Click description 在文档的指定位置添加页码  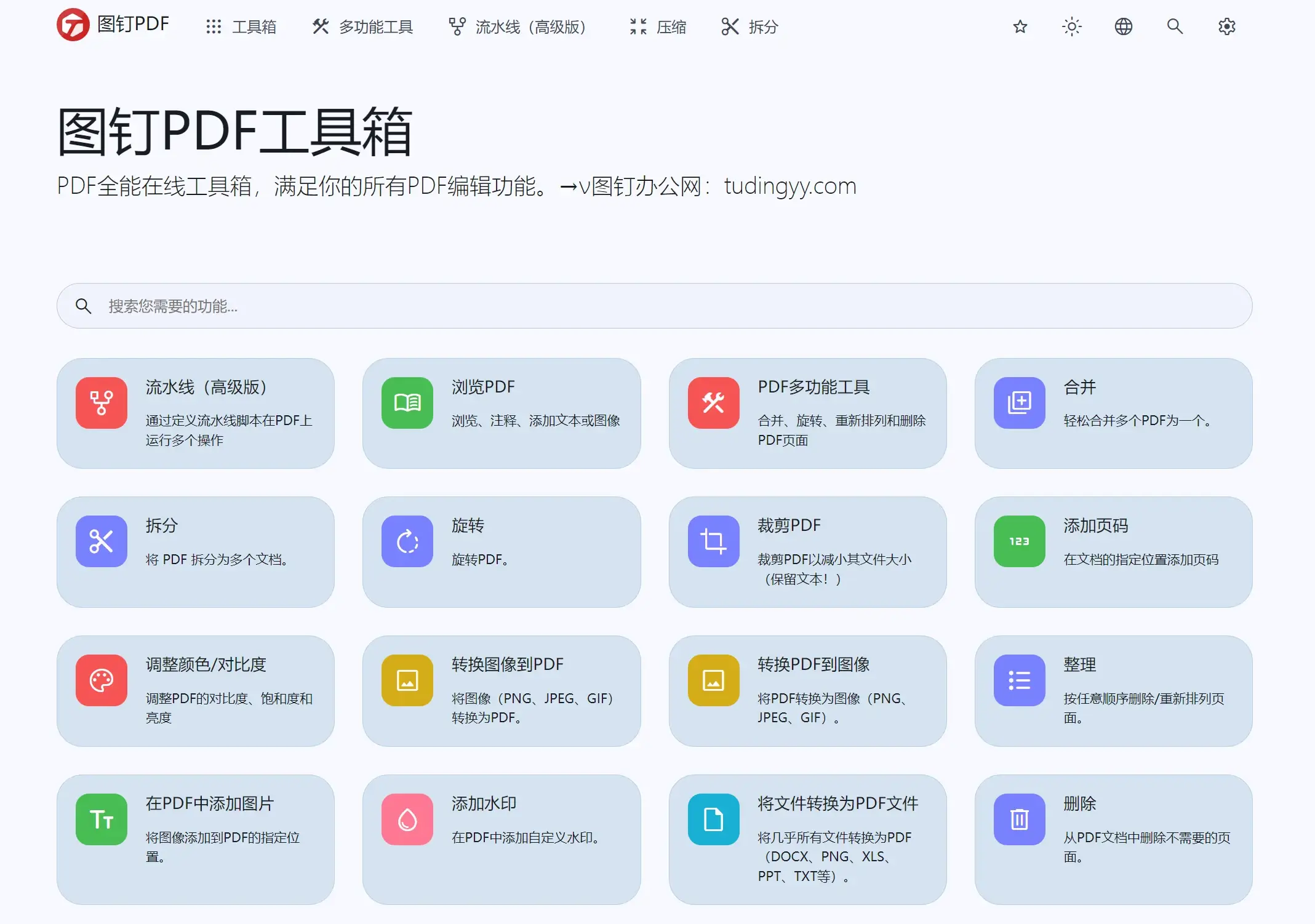(1141, 559)
